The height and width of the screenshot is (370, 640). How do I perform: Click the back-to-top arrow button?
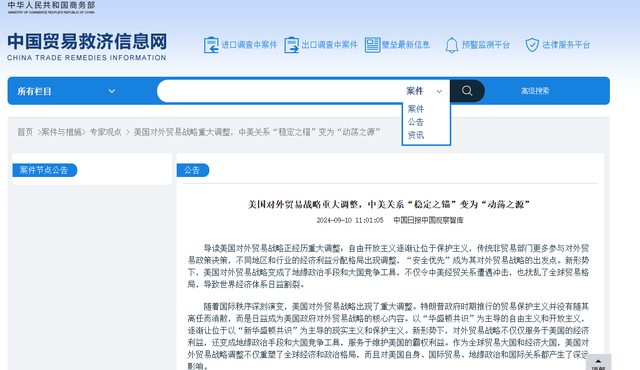coord(598,362)
